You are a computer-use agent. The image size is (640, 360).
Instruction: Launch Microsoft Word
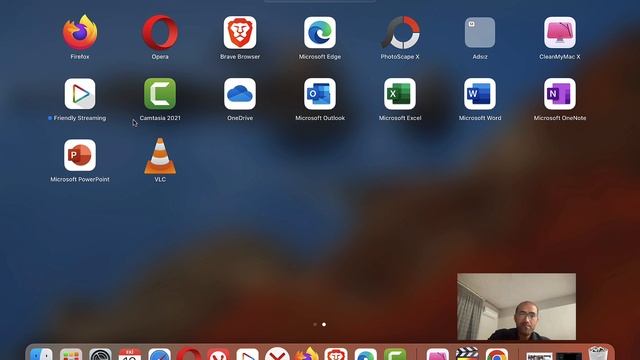click(x=480, y=94)
